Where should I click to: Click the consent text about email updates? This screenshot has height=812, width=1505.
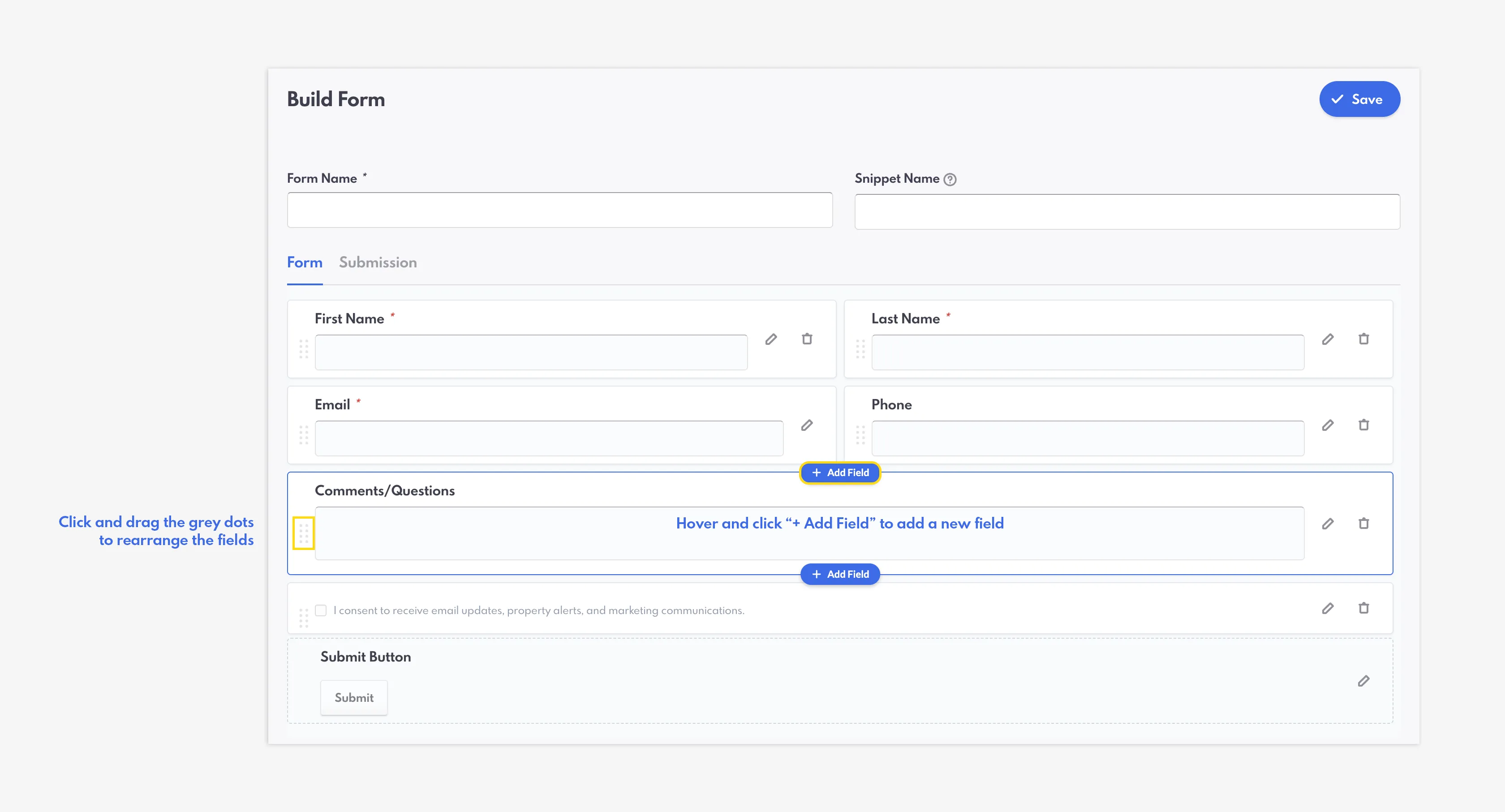pyautogui.click(x=539, y=610)
